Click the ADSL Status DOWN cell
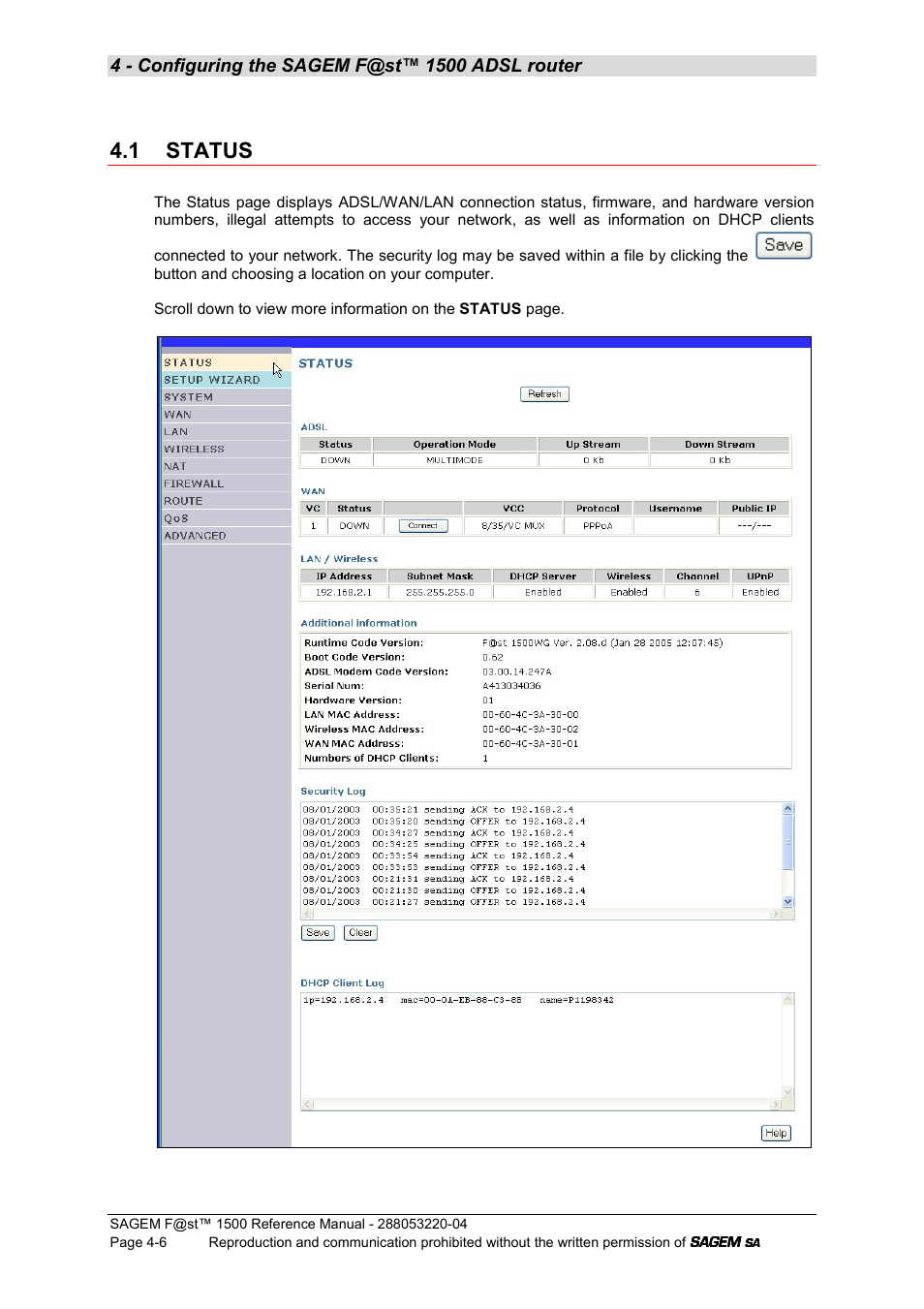Image resolution: width=924 pixels, height=1309 pixels. pos(336,460)
